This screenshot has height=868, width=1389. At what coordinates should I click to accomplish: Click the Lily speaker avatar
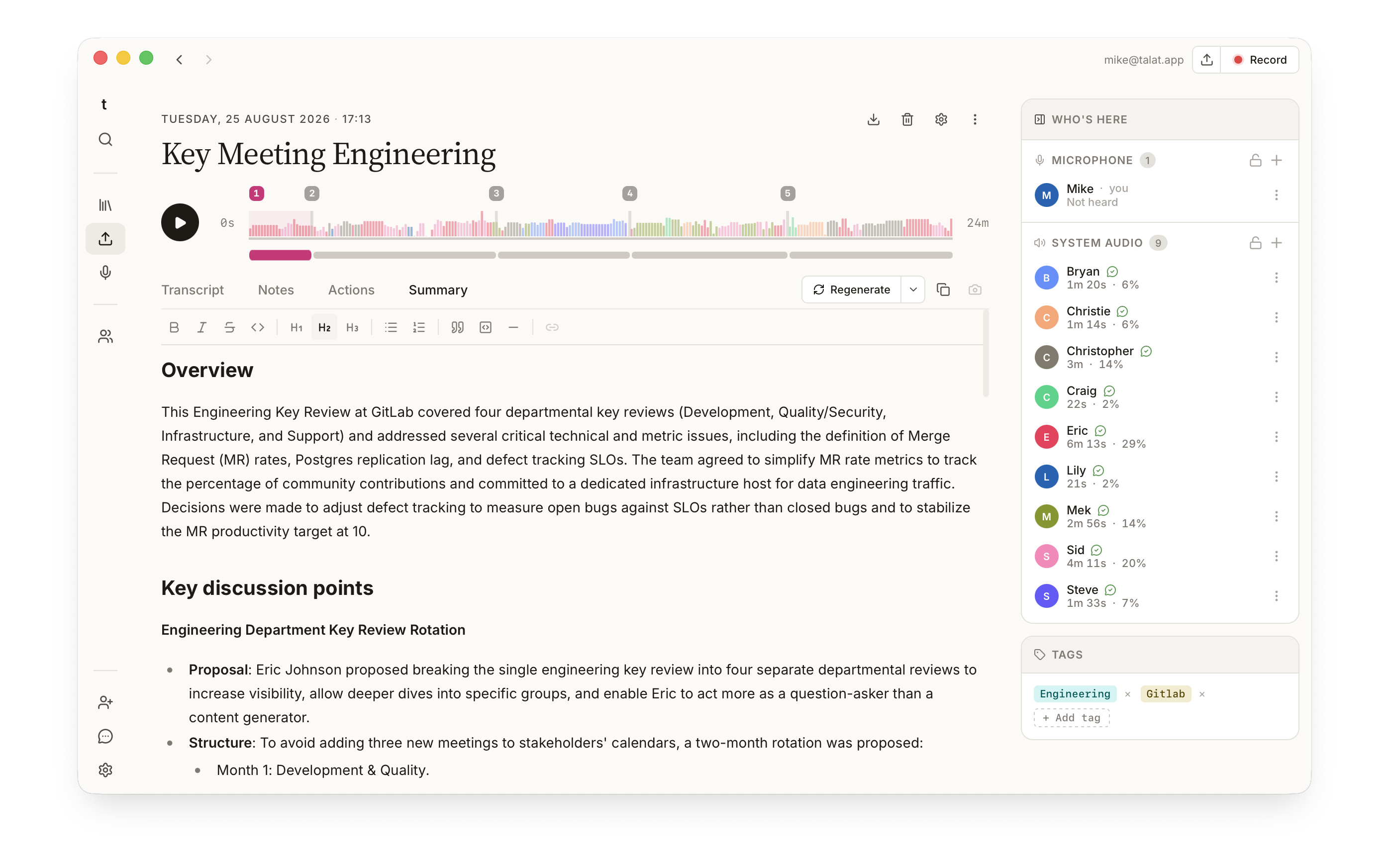coord(1046,477)
